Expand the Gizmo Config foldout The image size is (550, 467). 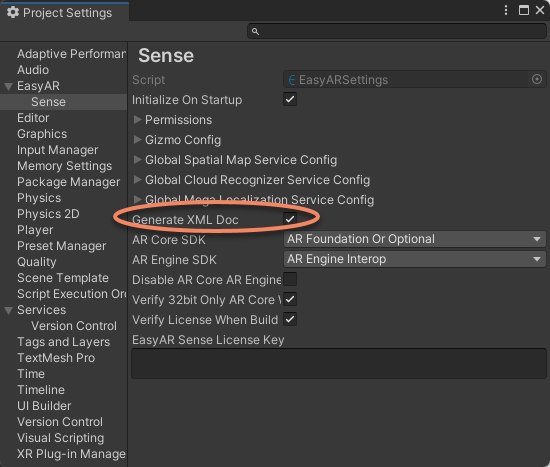(x=137, y=140)
